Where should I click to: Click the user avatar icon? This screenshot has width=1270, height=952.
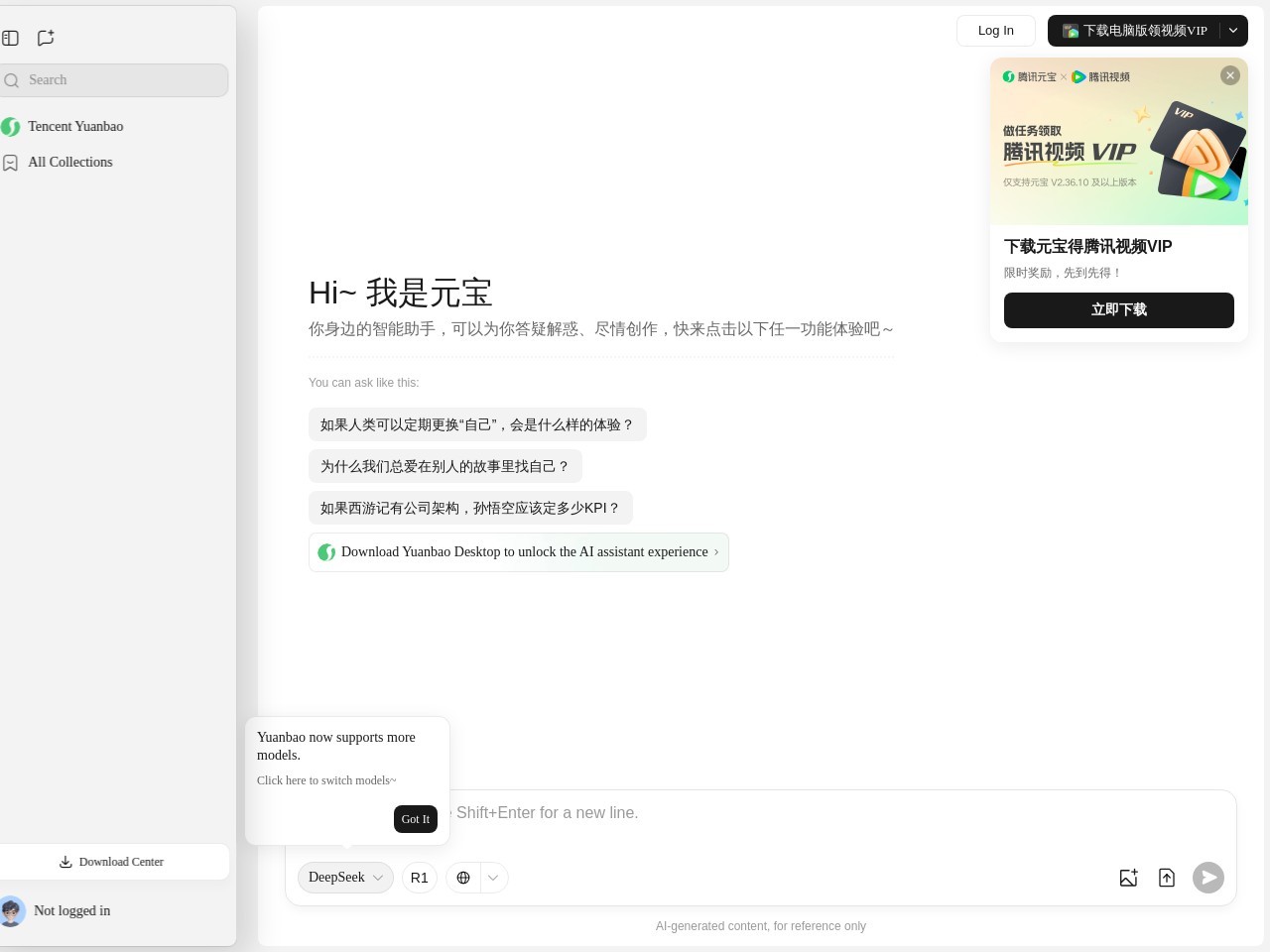12,910
